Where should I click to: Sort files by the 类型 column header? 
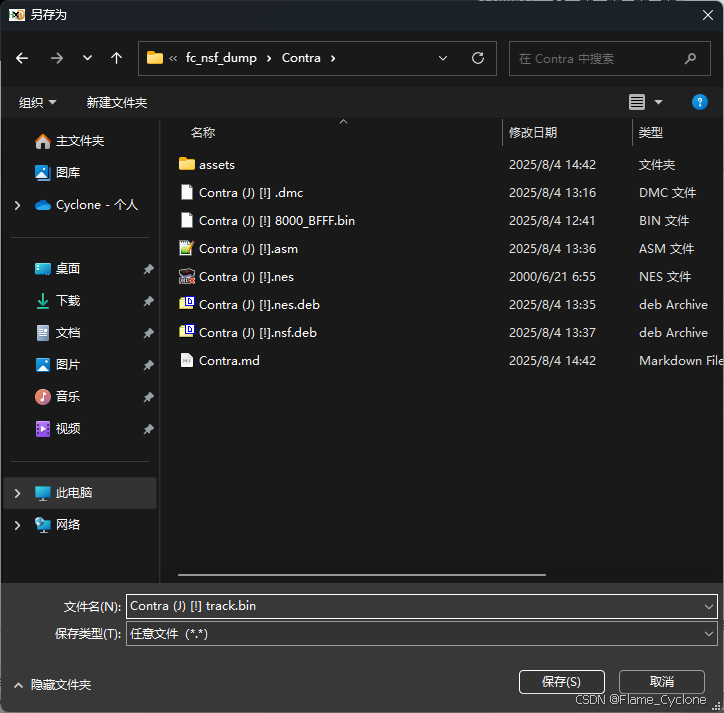coord(651,133)
